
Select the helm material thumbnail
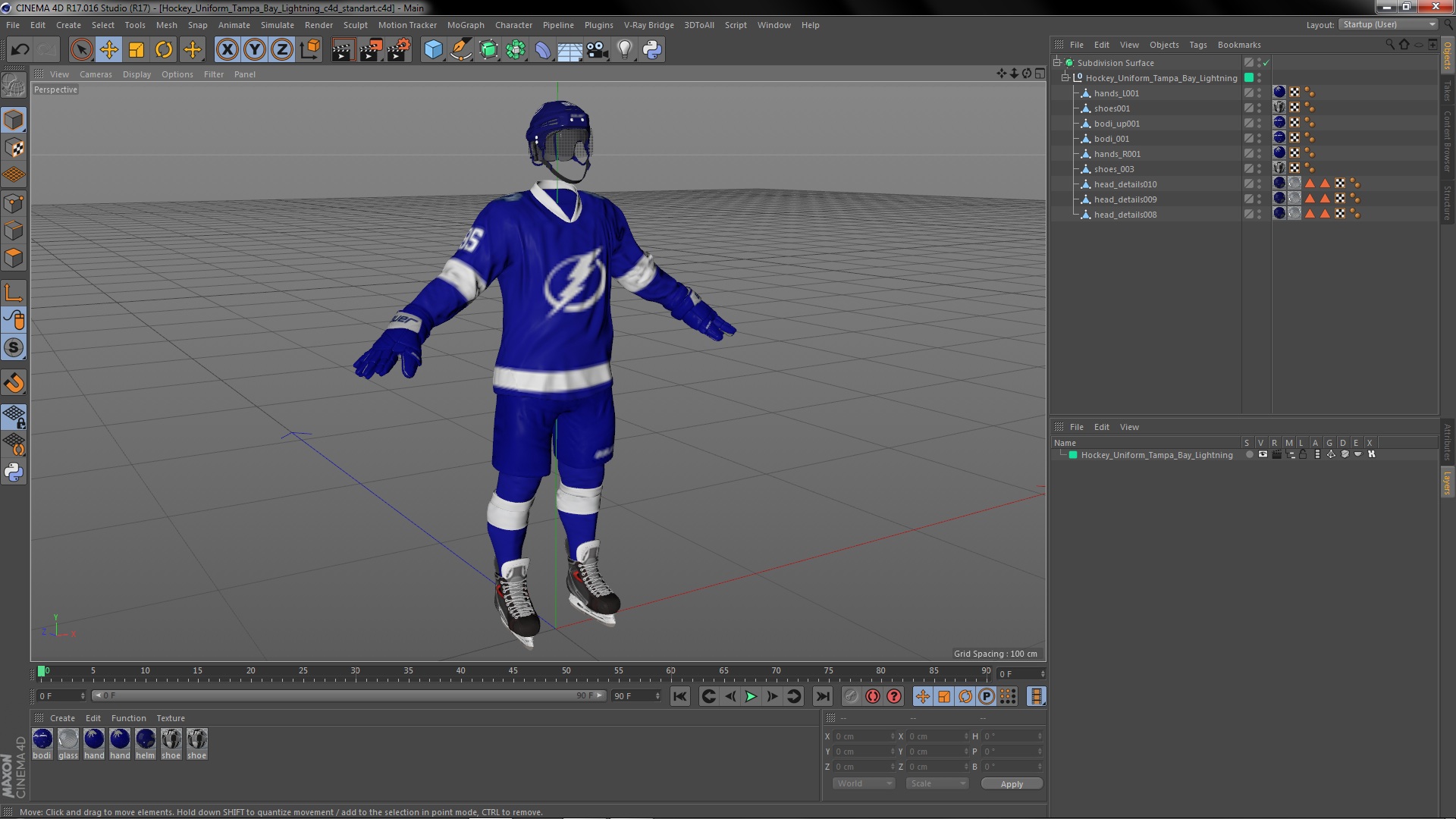click(146, 743)
